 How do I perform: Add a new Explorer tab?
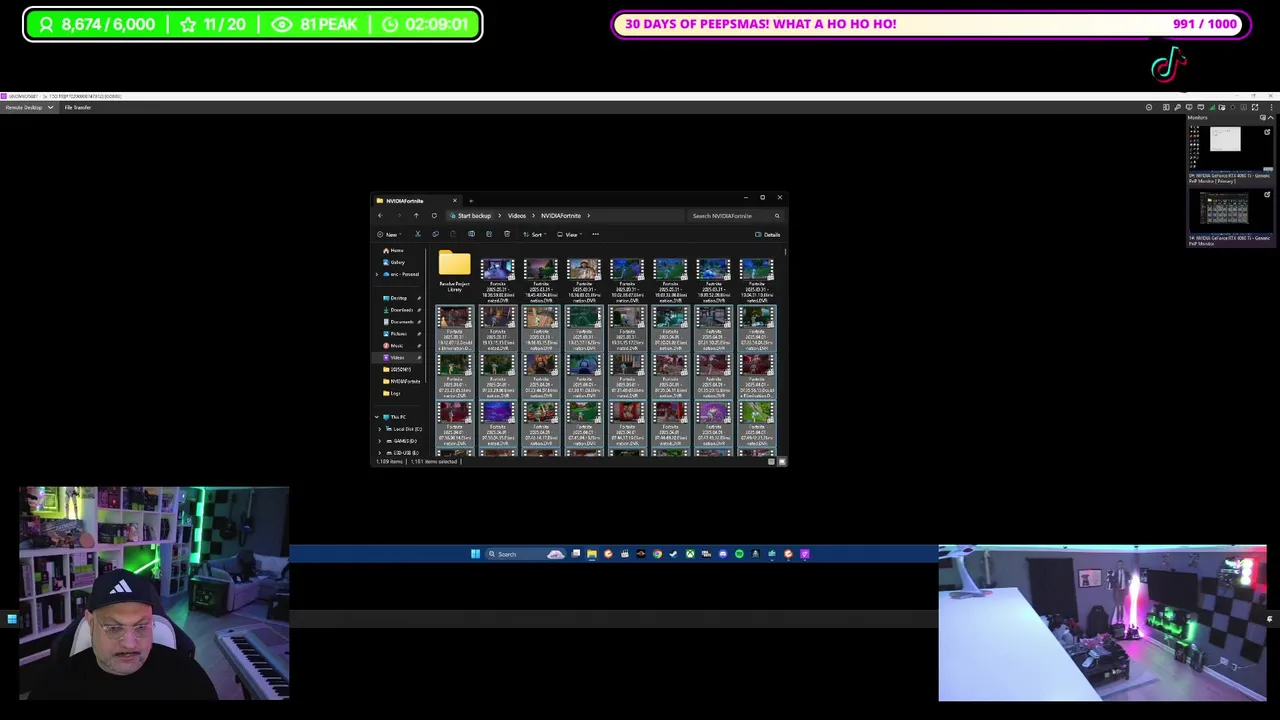pos(471,201)
